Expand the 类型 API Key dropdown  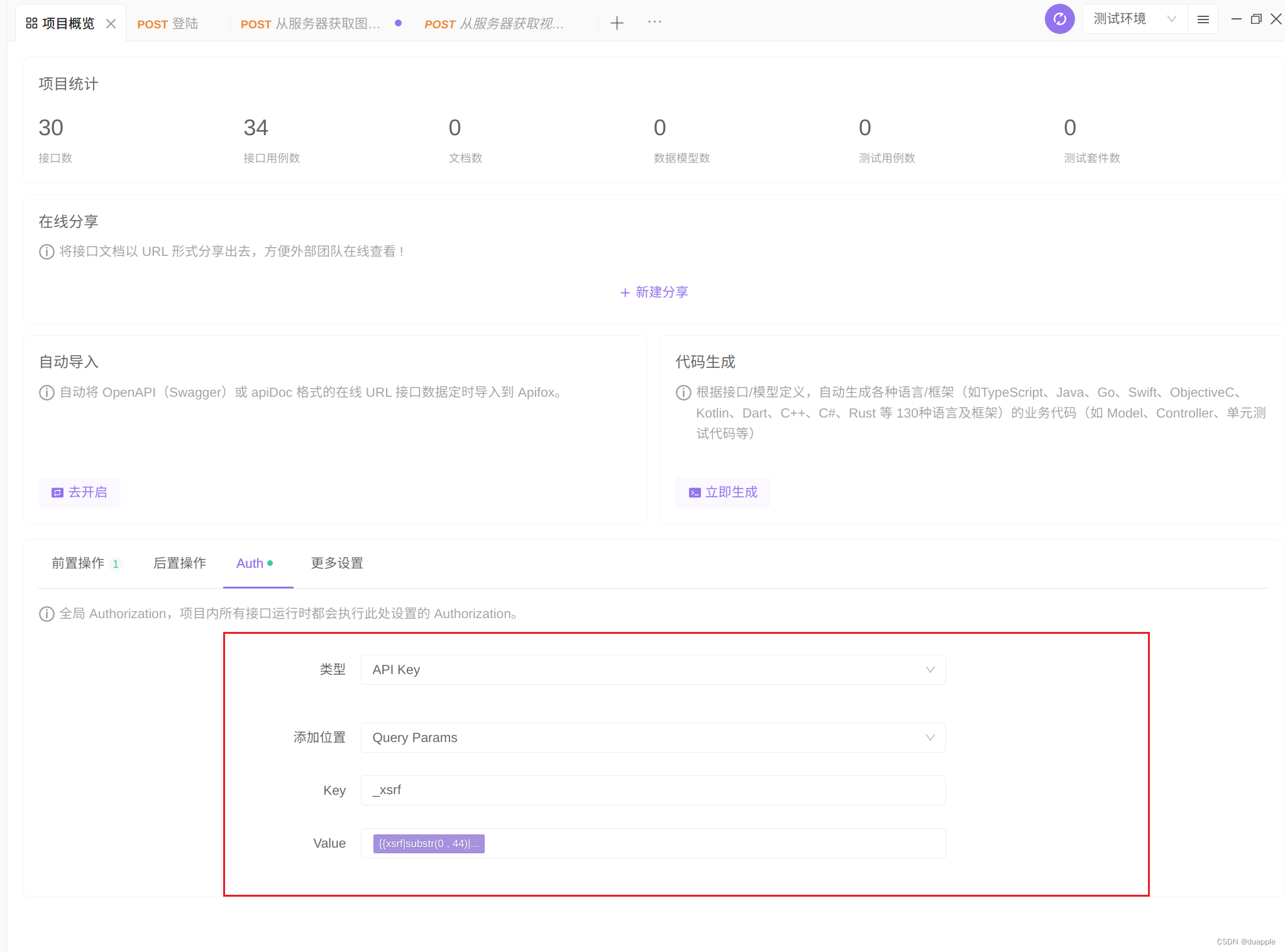[653, 670]
